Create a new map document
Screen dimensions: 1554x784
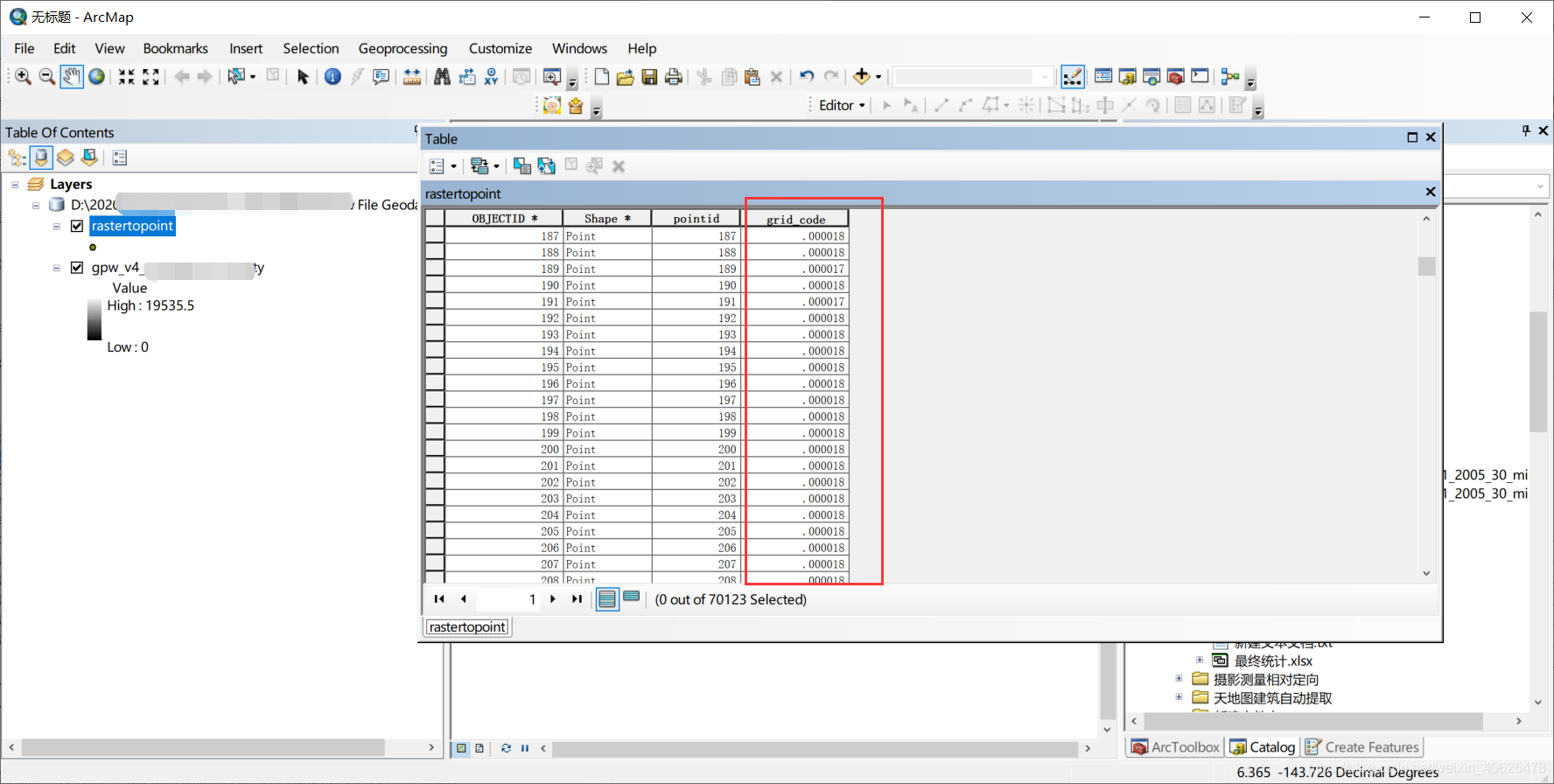click(x=602, y=77)
